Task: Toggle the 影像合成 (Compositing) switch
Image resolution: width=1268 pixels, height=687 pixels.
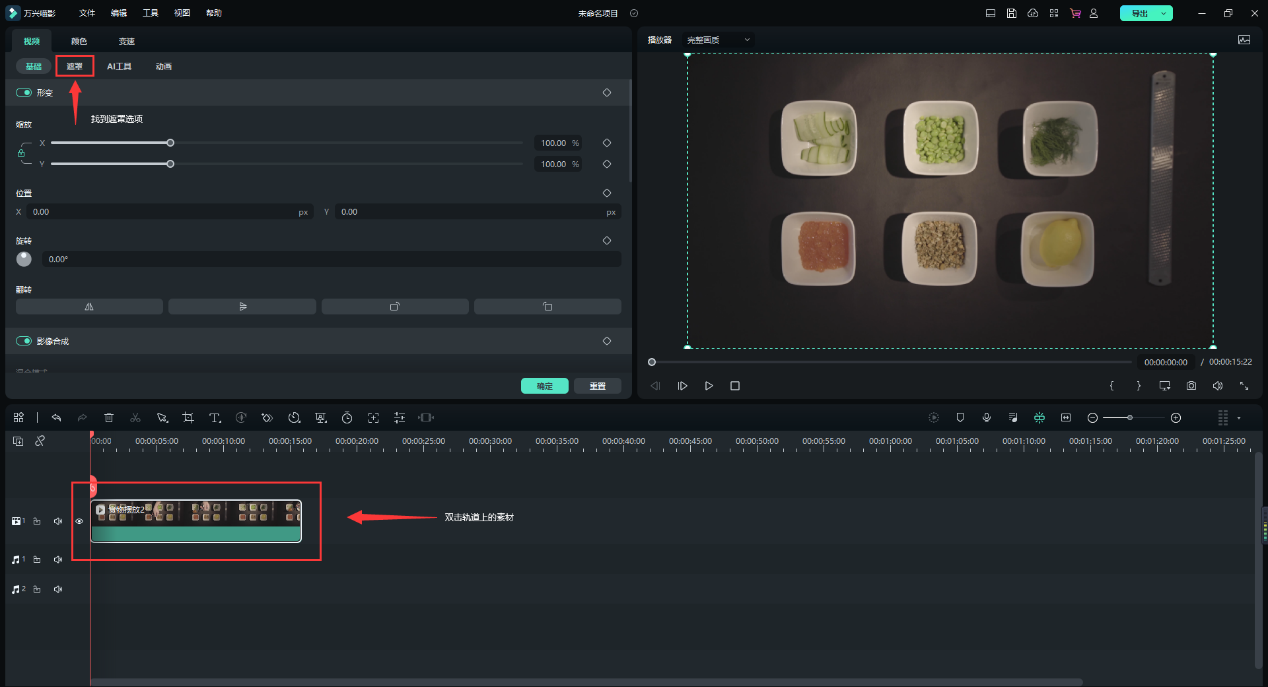Action: (x=24, y=341)
